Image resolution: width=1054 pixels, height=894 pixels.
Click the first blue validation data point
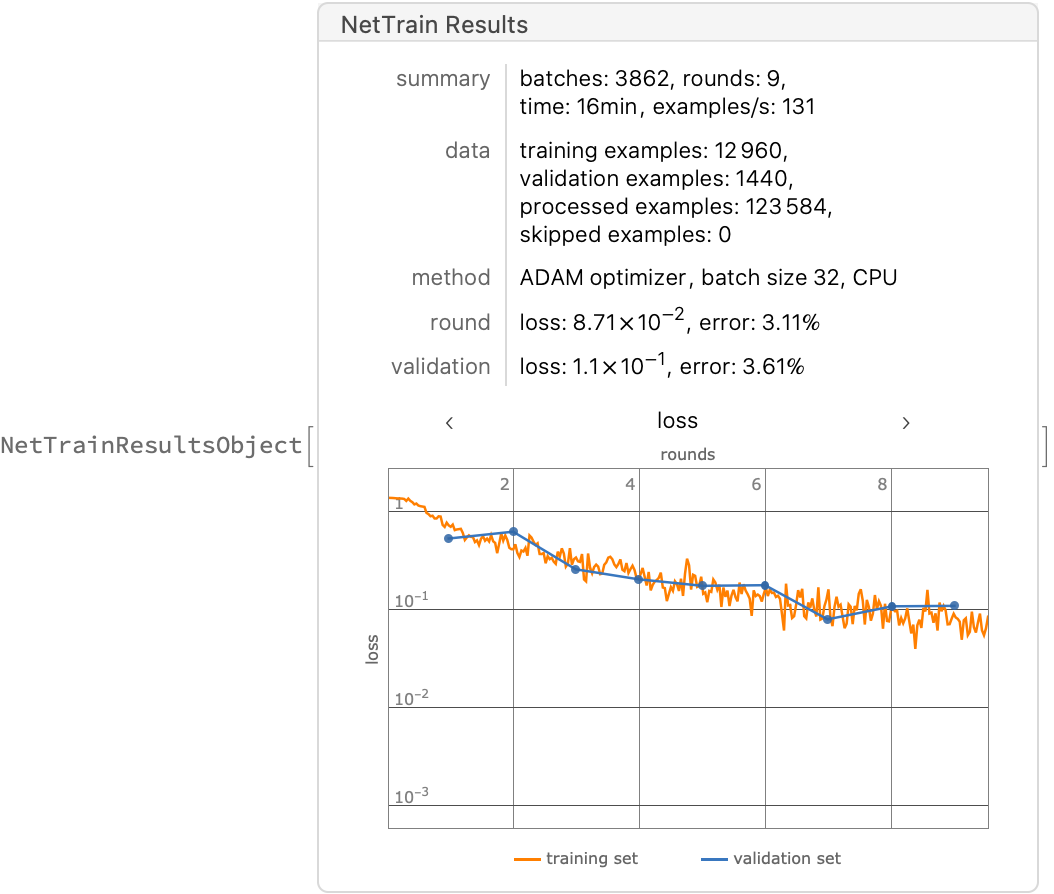[449, 539]
